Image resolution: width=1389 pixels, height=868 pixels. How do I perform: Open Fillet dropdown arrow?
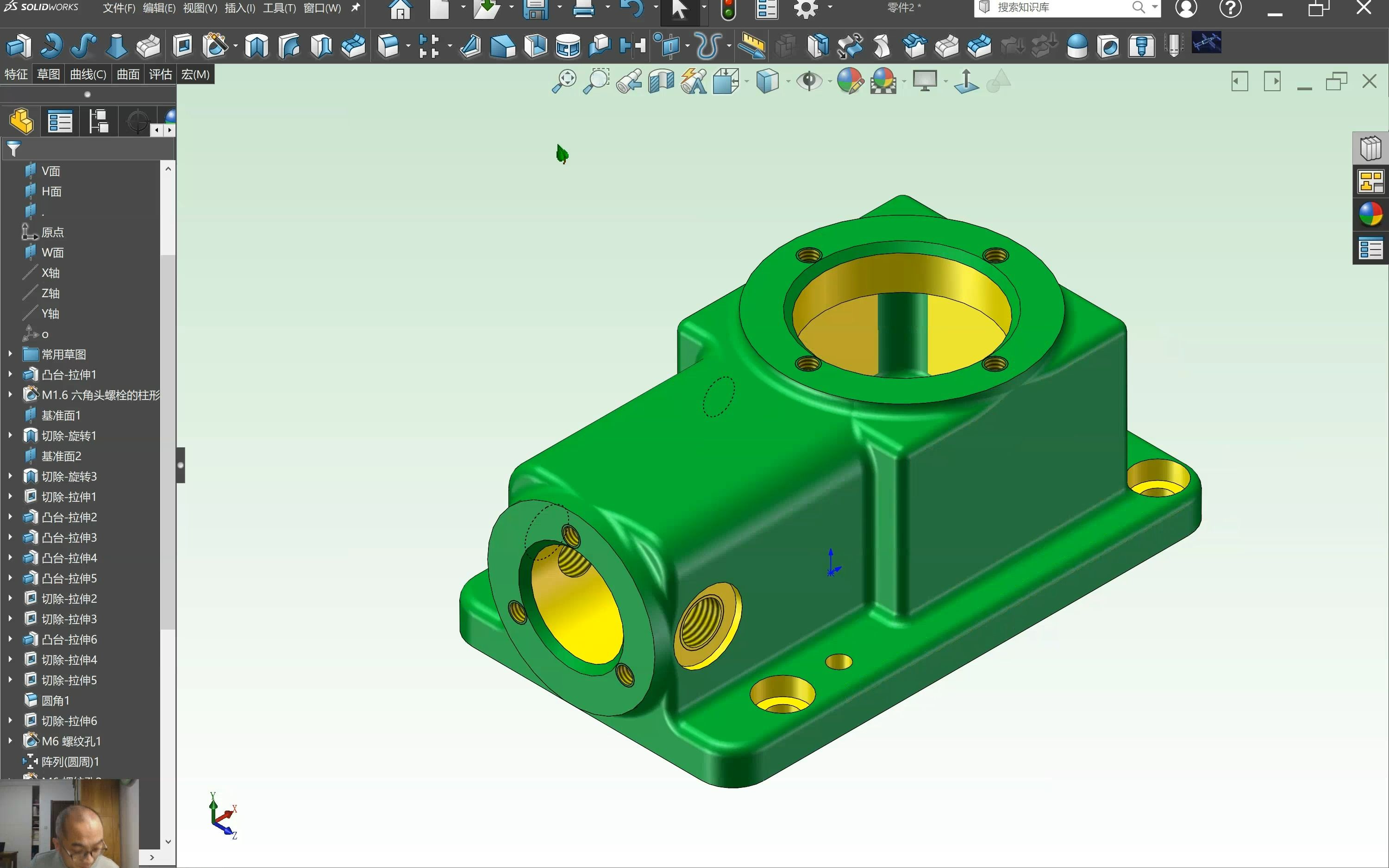[x=408, y=46]
